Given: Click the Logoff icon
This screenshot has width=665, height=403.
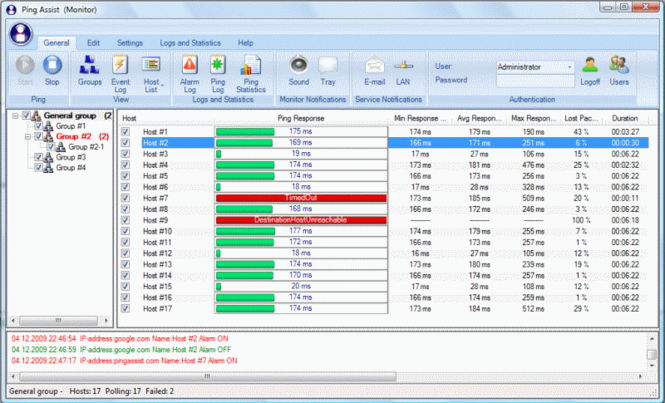Looking at the screenshot, I should (x=590, y=65).
